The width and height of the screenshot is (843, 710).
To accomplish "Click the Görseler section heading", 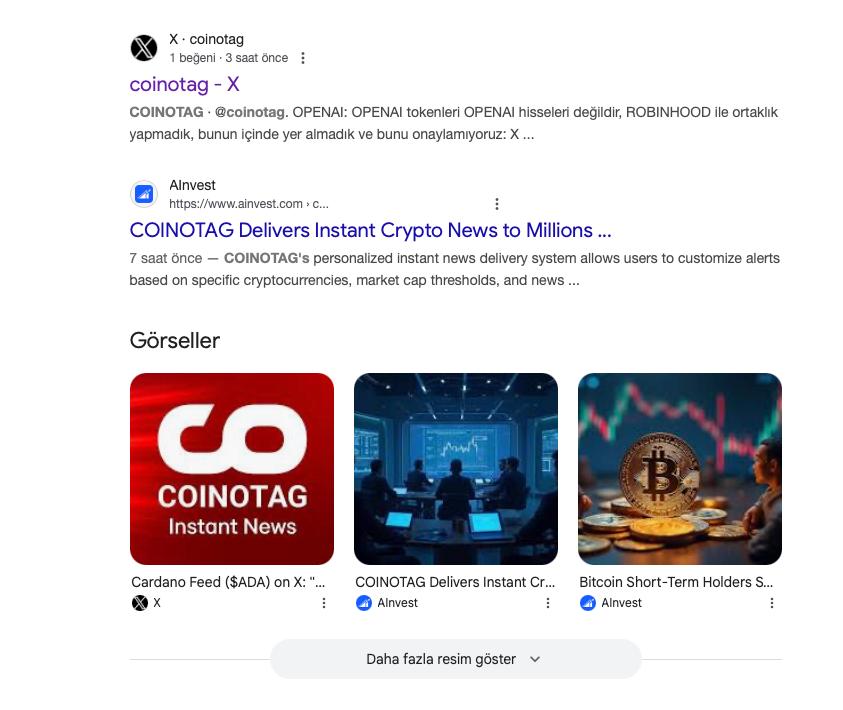I will click(x=175, y=341).
